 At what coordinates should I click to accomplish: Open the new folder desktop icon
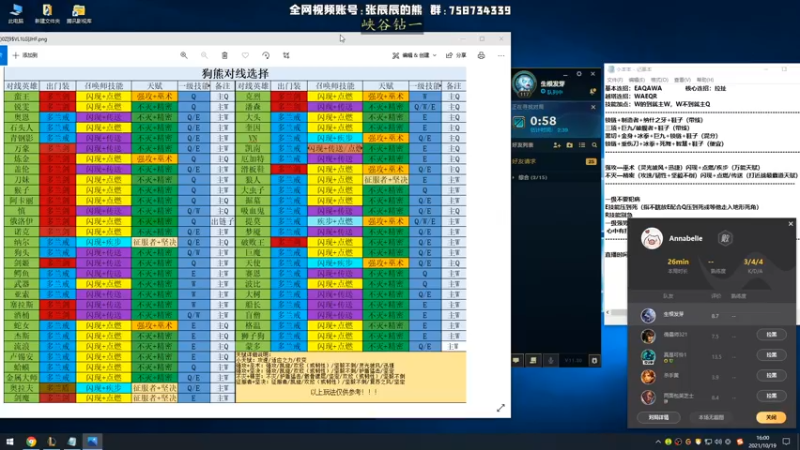(x=47, y=13)
